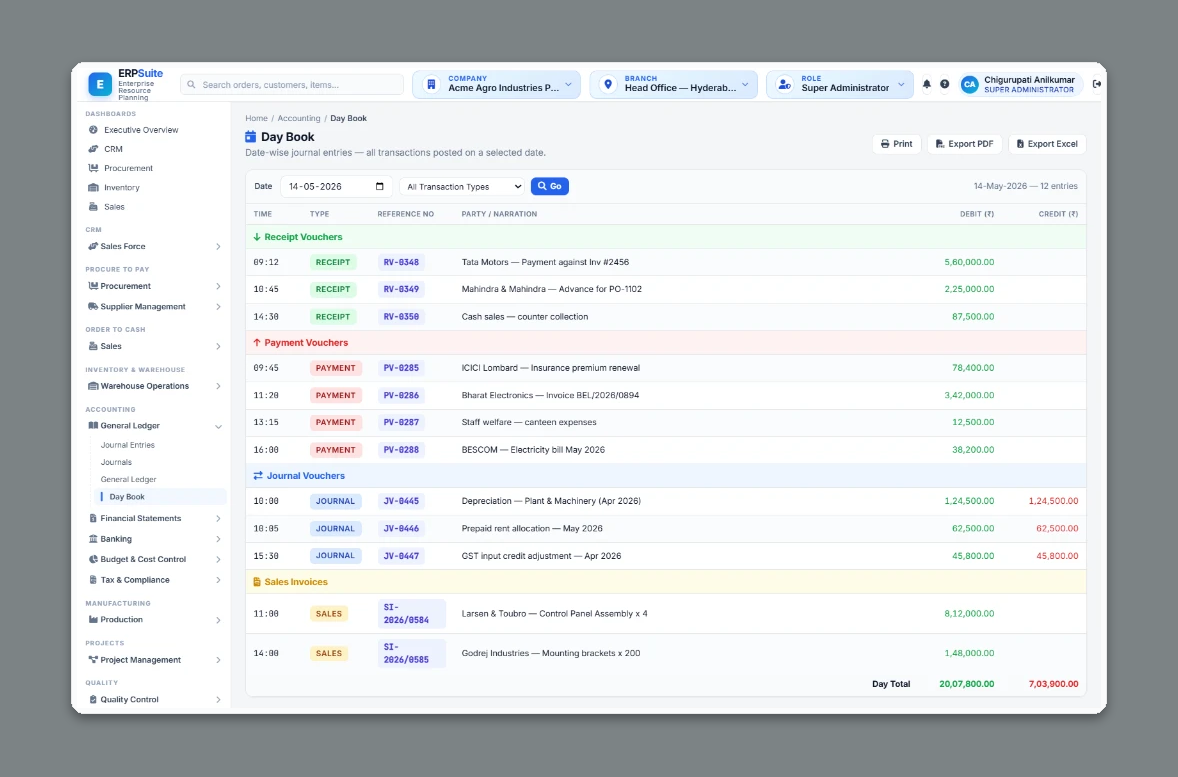
Task: Click the Go search button
Action: [x=549, y=186]
